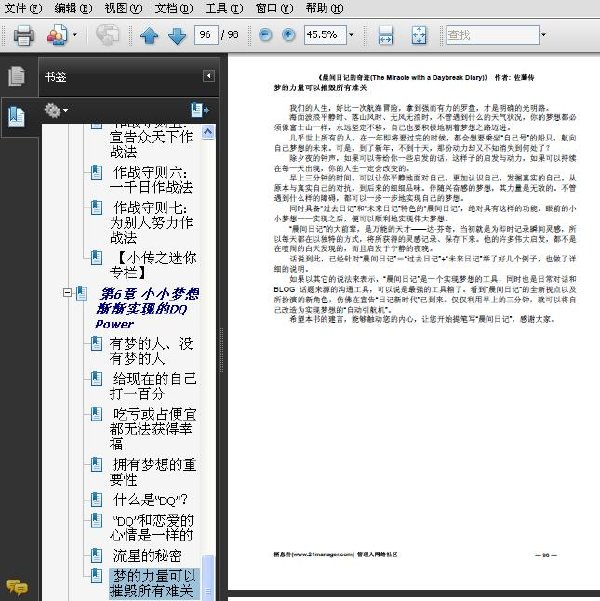Click the zoom percentage field 45.5%

325,35
